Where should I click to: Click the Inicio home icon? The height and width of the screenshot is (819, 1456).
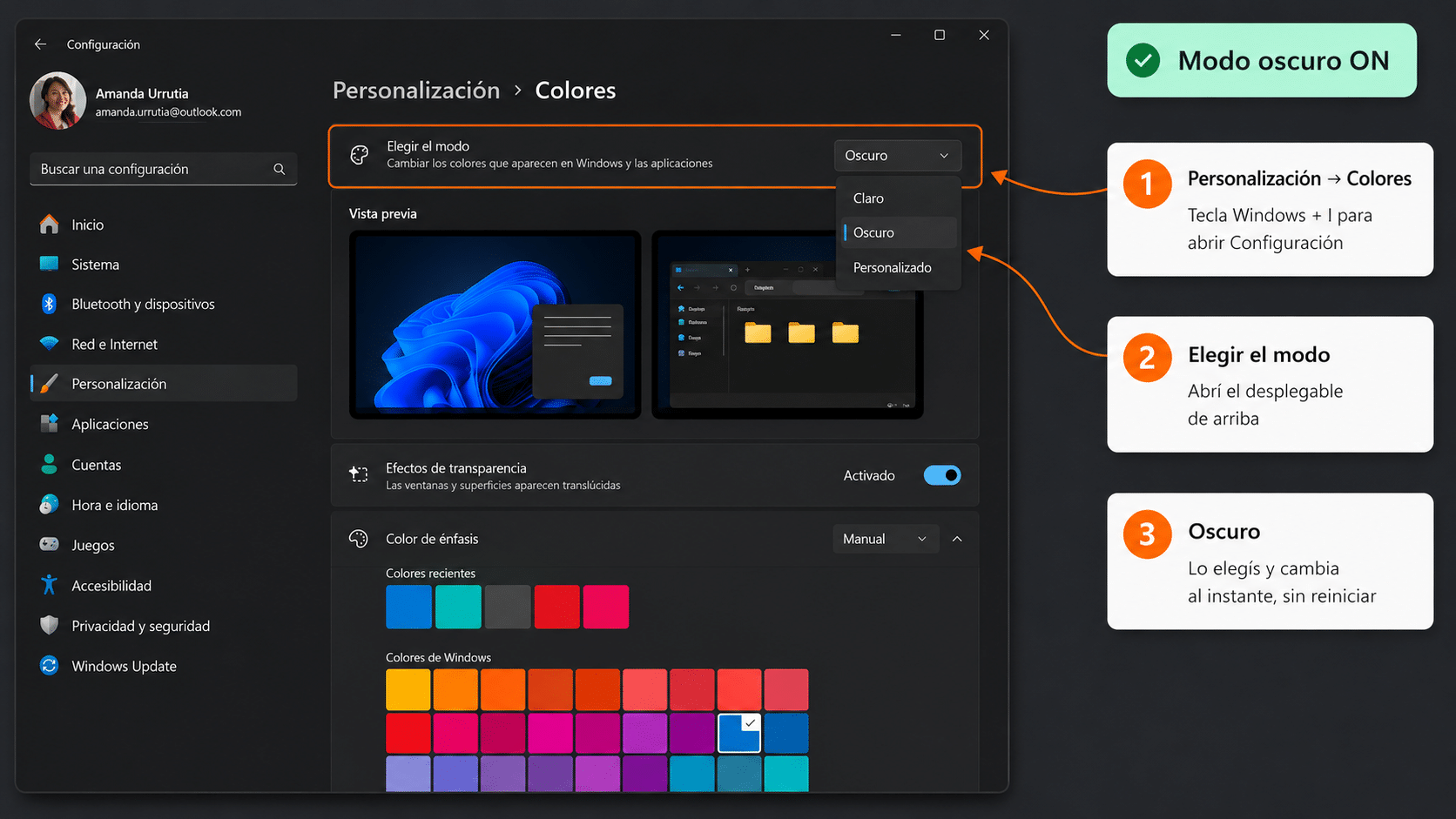[x=50, y=225]
